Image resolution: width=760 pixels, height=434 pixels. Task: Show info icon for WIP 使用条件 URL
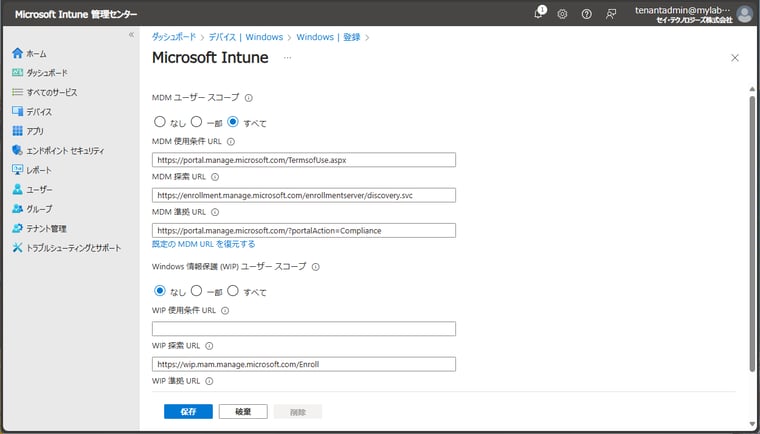(225, 311)
